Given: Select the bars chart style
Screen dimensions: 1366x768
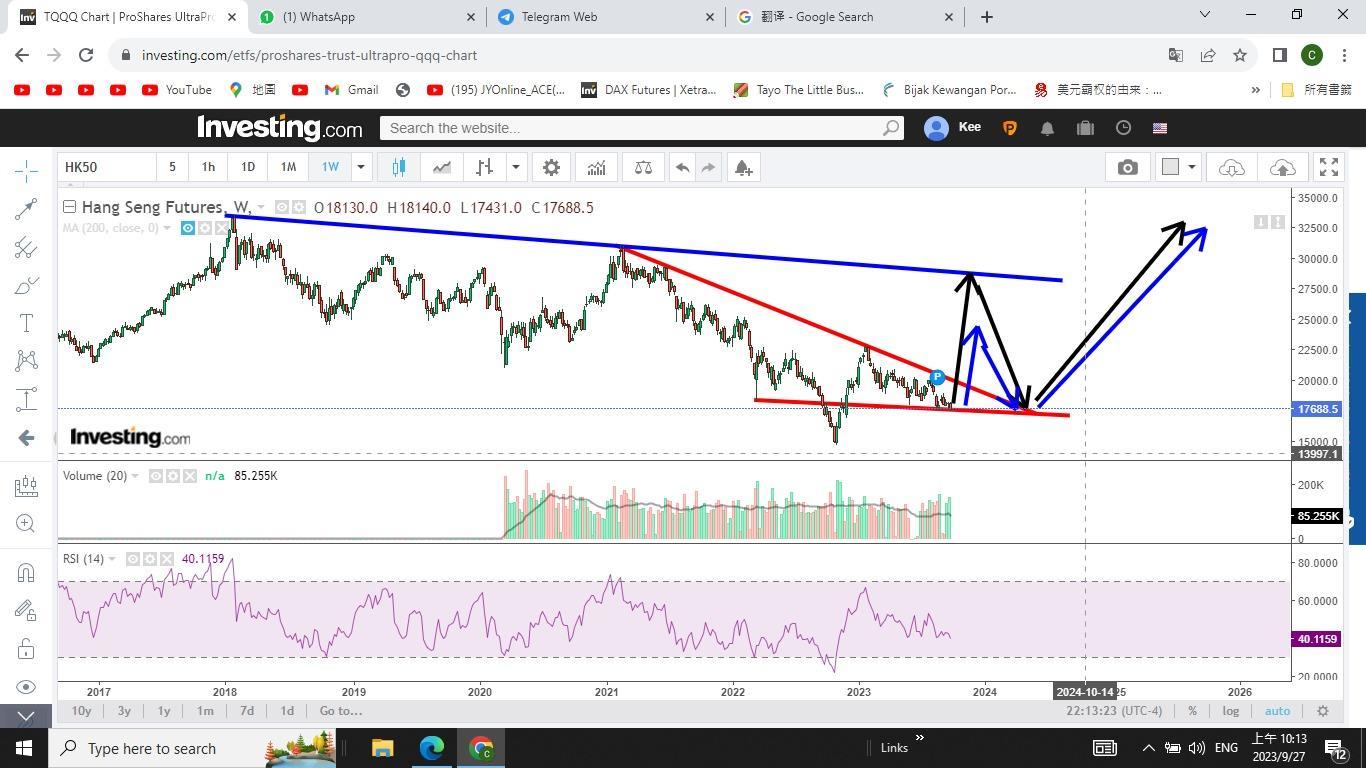Looking at the screenshot, I should pos(484,167).
